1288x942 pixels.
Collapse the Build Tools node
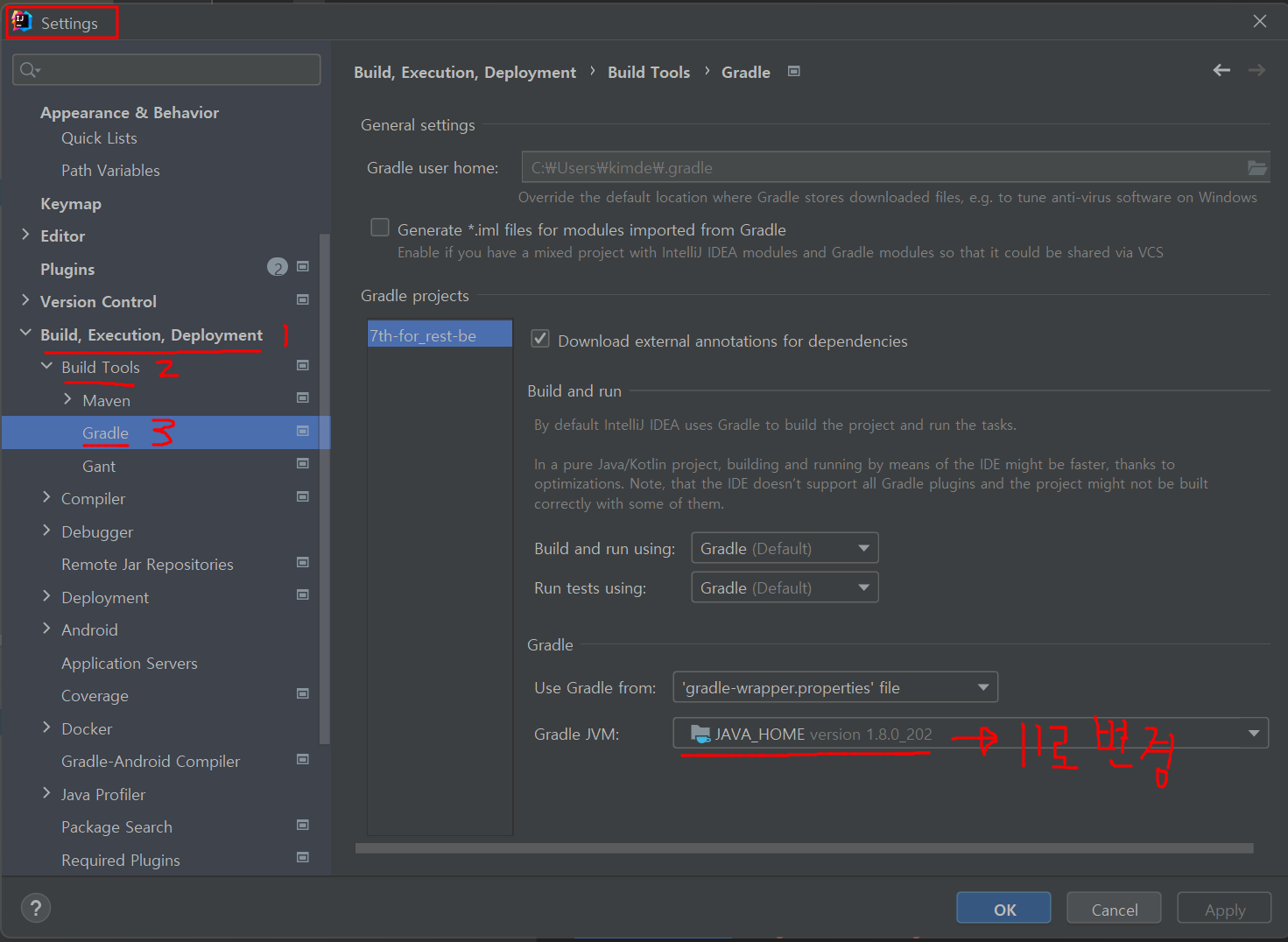tap(46, 366)
